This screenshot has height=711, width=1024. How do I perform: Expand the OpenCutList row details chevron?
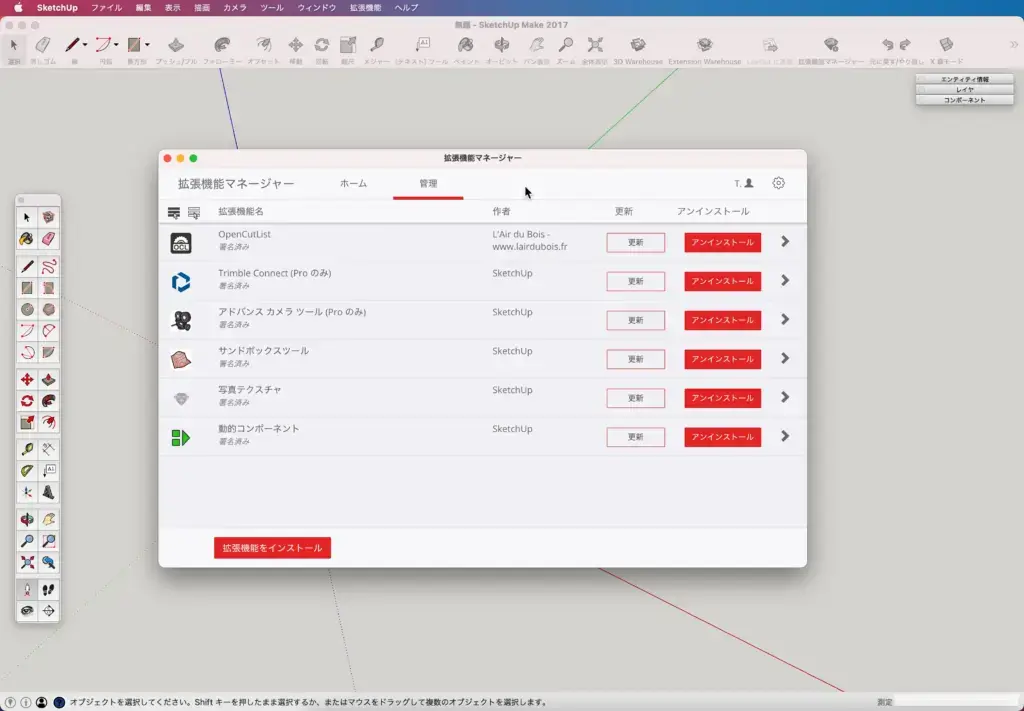pos(785,242)
